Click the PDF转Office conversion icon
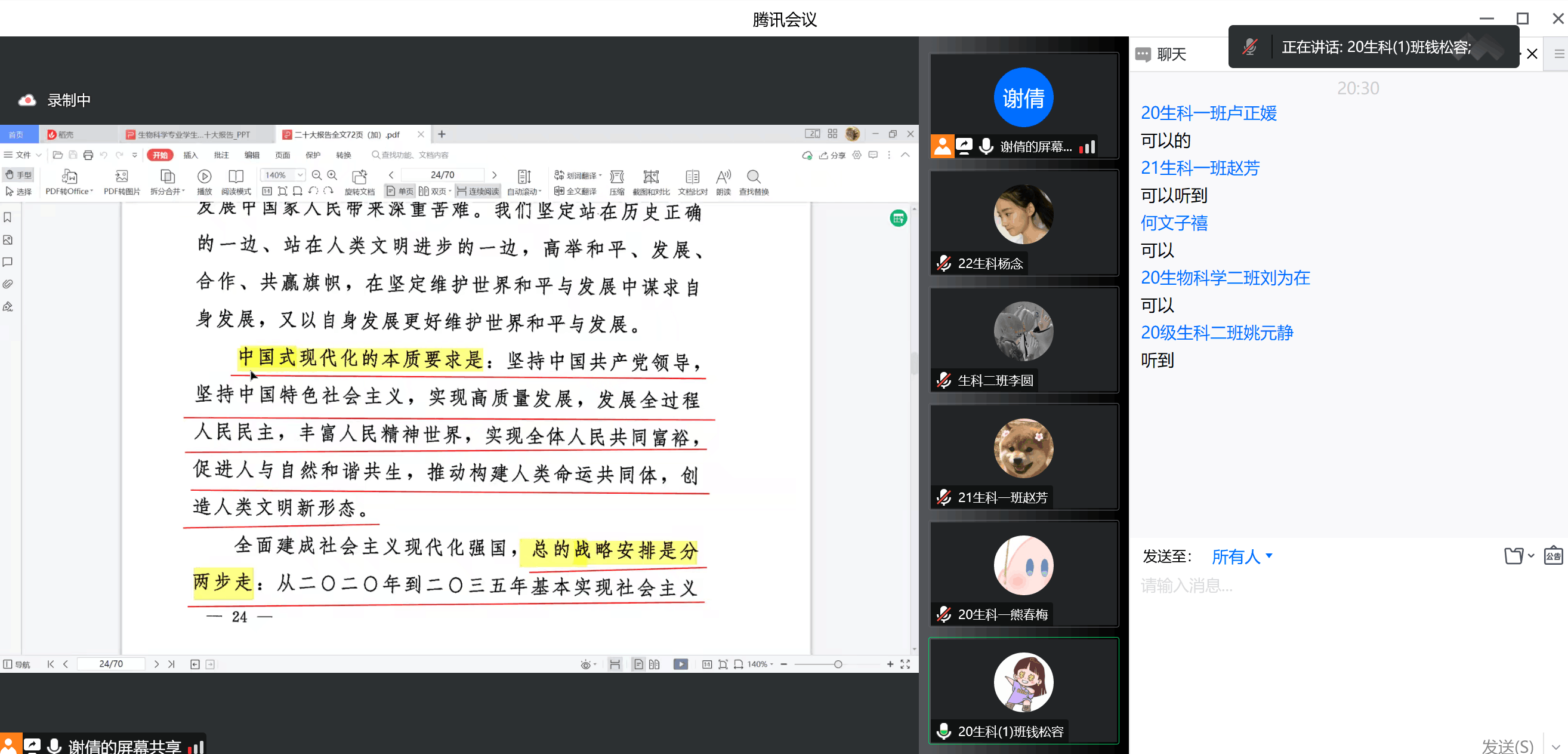 coord(69,177)
